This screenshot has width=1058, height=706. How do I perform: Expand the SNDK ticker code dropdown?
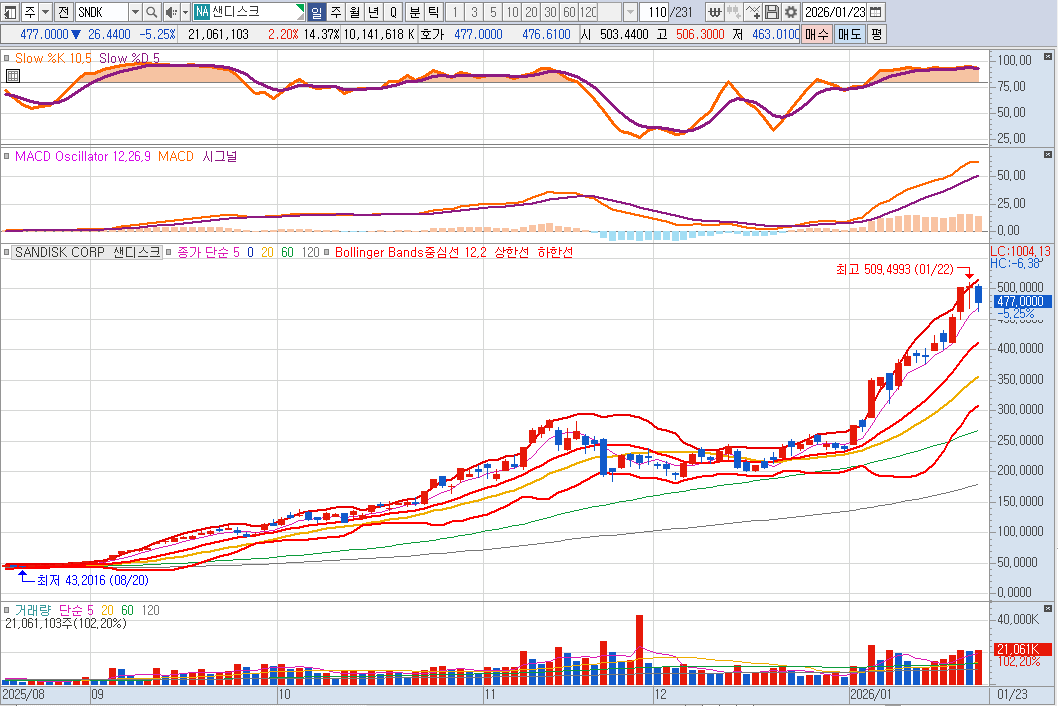(135, 12)
